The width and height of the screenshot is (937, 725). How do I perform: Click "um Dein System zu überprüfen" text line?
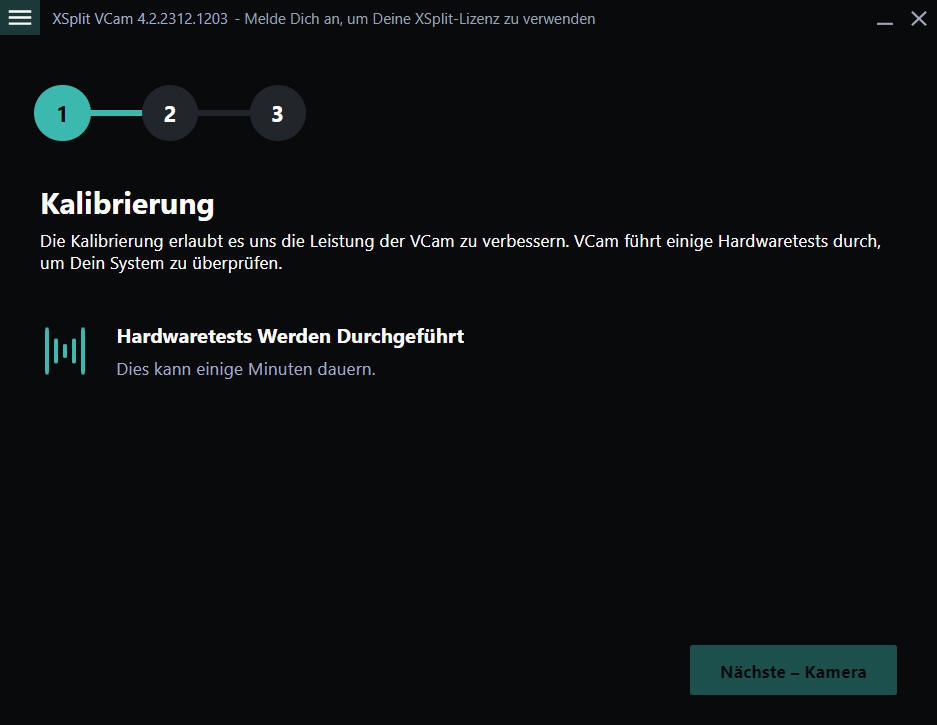161,265
